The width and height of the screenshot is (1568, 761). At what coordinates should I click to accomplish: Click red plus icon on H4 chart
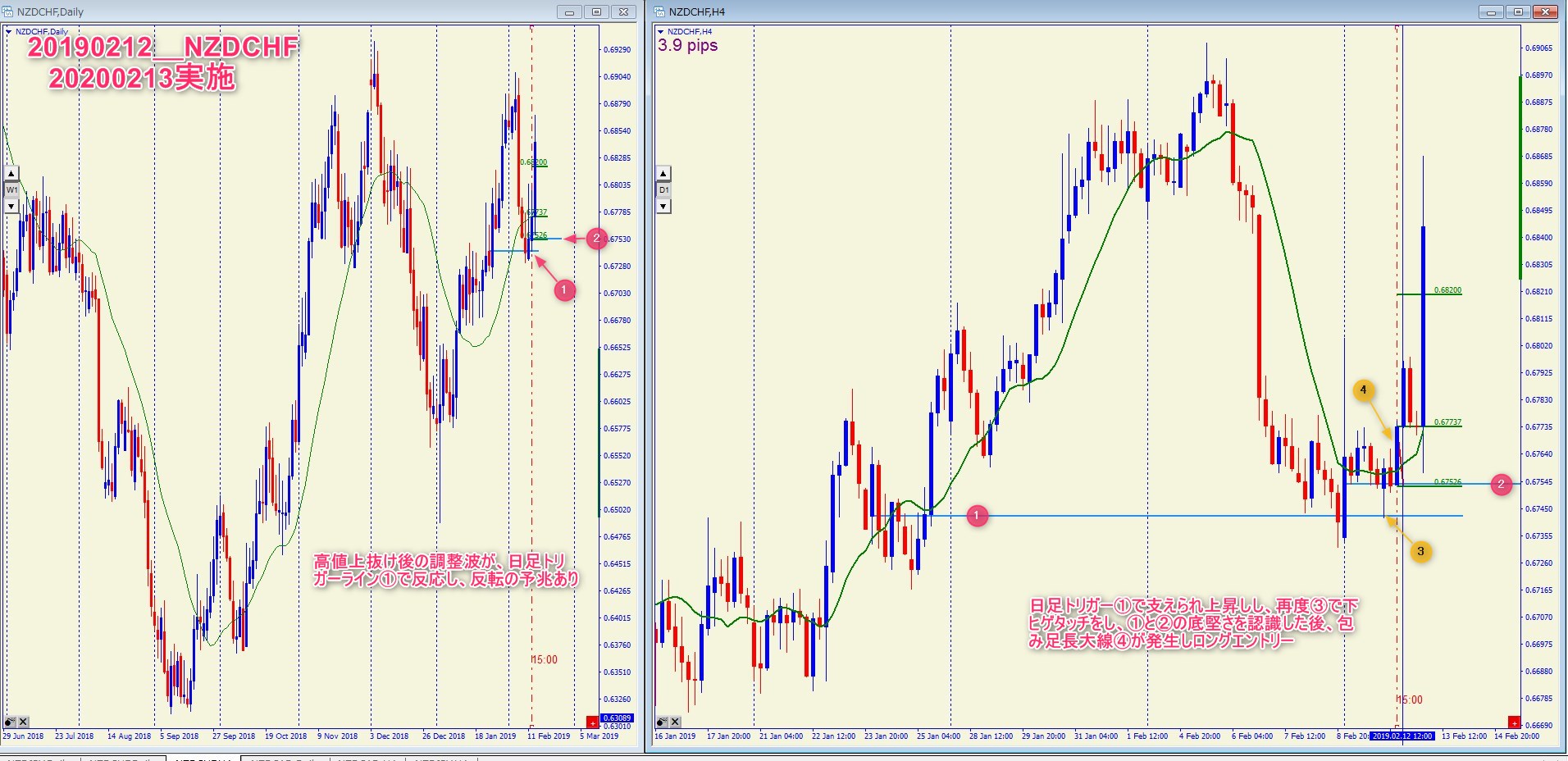1514,722
